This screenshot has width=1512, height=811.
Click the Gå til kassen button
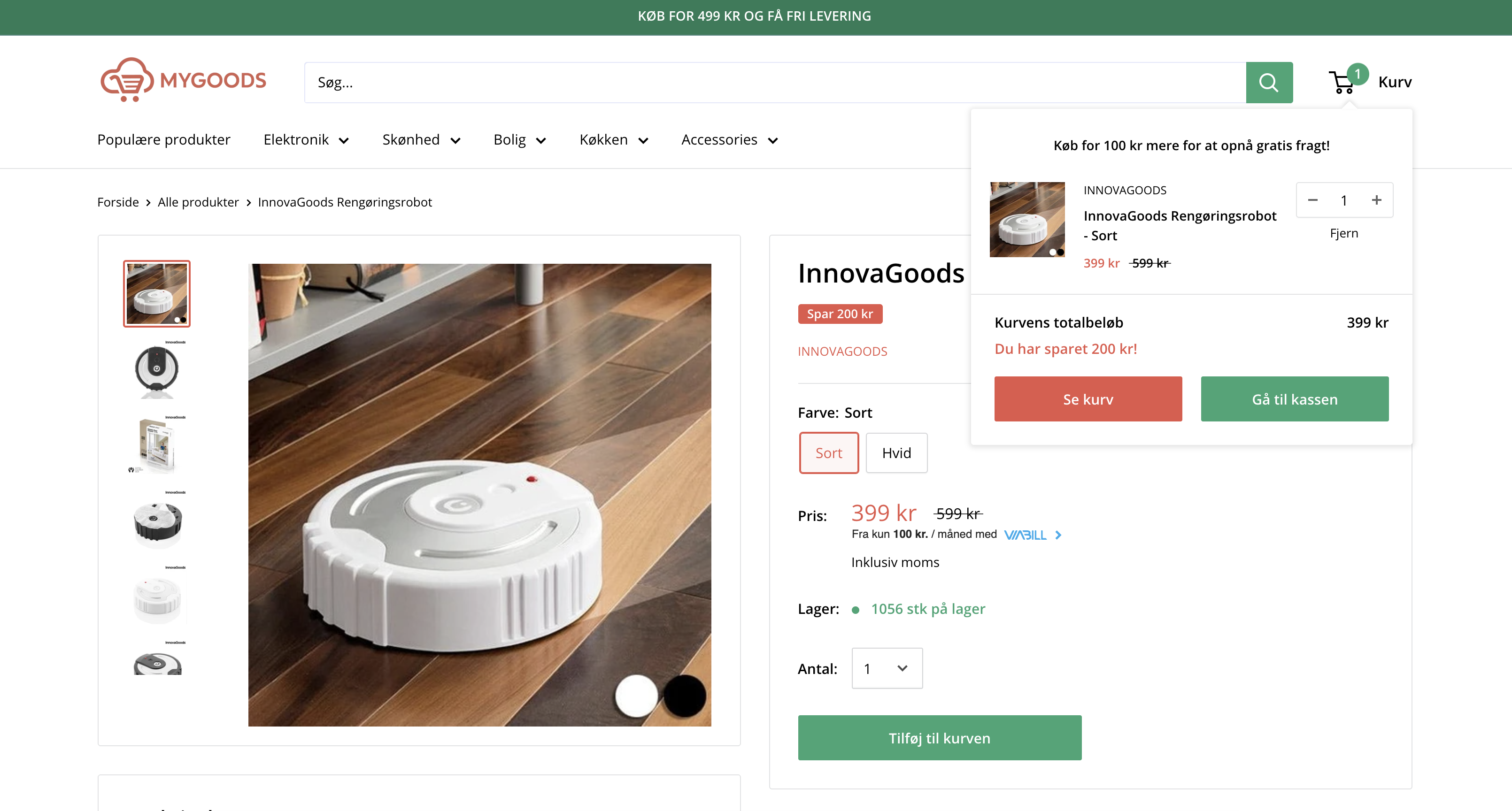coord(1295,398)
